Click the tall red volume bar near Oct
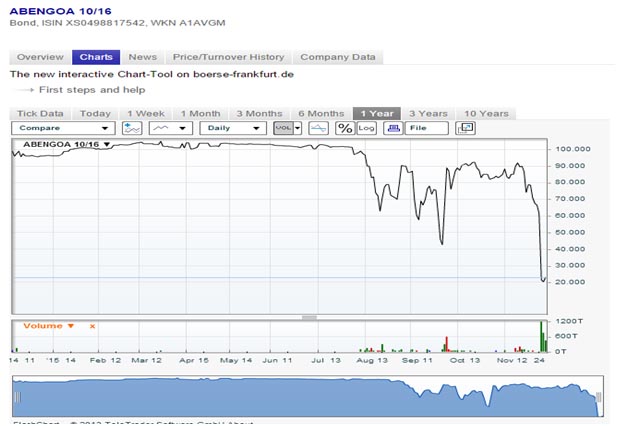617x426 pixels. tap(447, 344)
